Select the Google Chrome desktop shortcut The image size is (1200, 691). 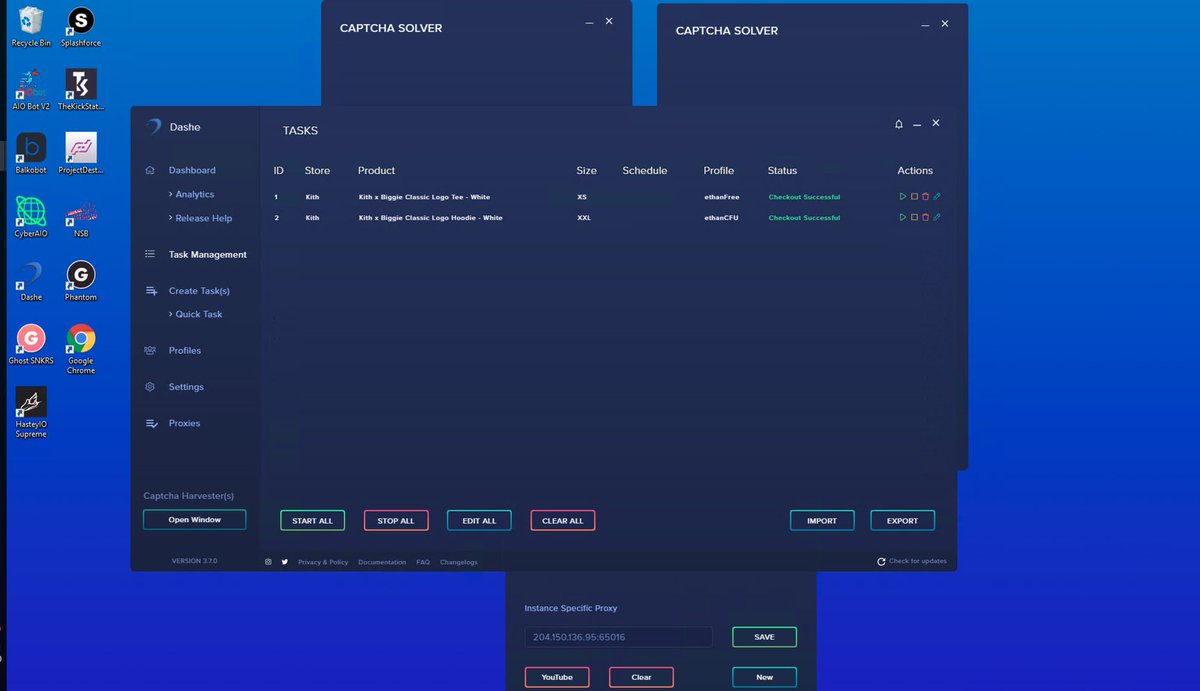(x=81, y=348)
